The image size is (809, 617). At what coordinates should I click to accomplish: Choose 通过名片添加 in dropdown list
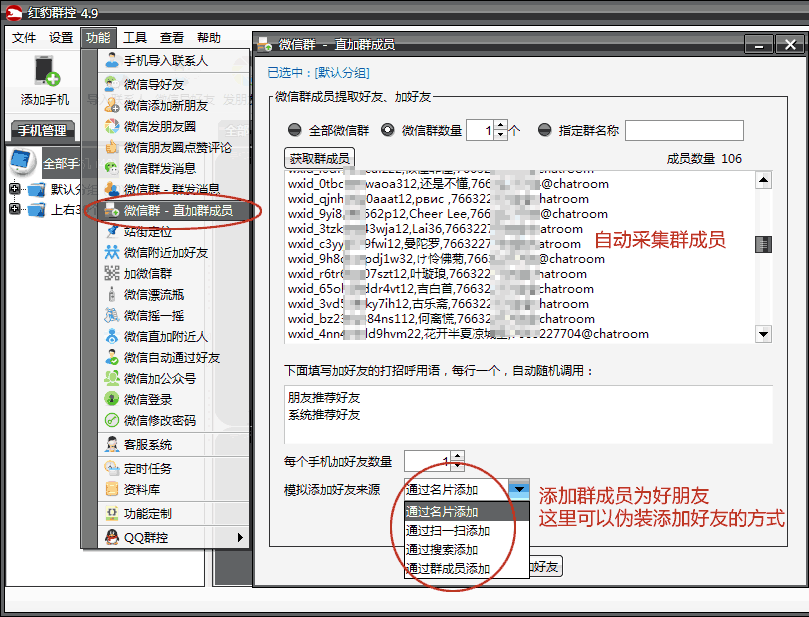pos(466,511)
